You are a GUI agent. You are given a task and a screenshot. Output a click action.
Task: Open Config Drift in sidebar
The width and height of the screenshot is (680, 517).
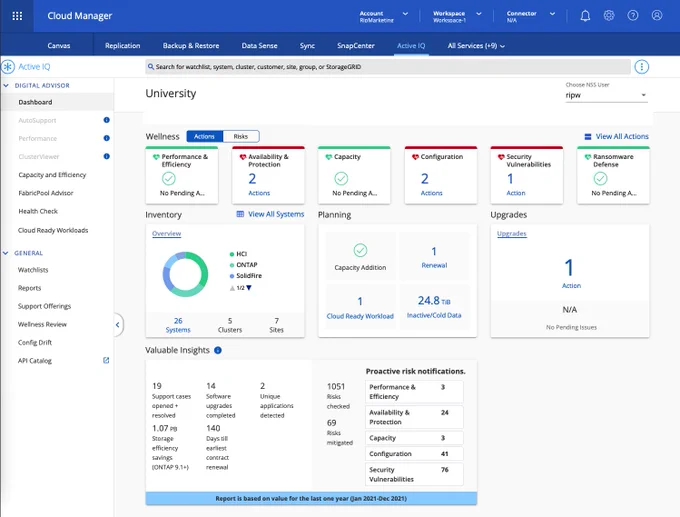[35, 343]
